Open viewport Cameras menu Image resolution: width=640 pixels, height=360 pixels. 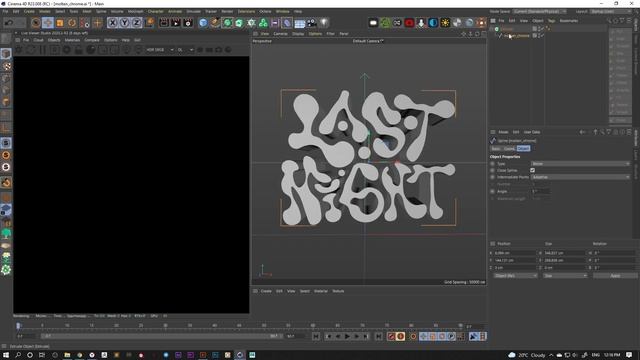(280, 34)
